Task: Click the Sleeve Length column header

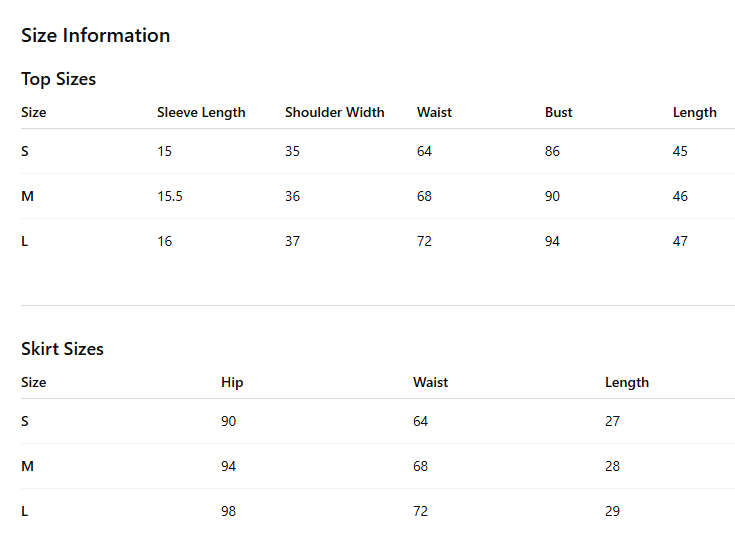Action: pyautogui.click(x=201, y=112)
